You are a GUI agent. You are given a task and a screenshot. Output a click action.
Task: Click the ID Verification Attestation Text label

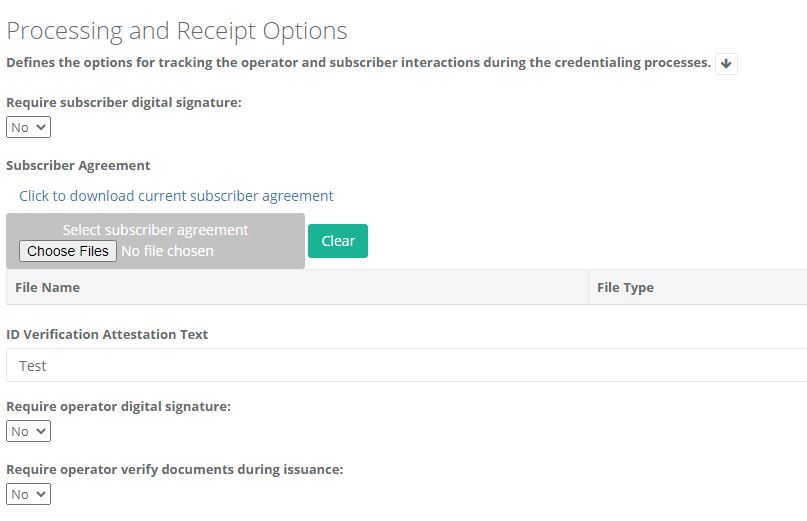click(x=107, y=334)
